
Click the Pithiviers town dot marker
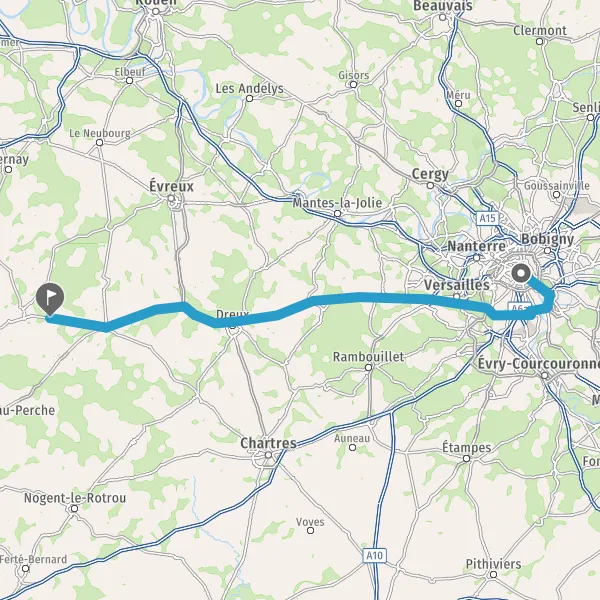click(x=494, y=574)
